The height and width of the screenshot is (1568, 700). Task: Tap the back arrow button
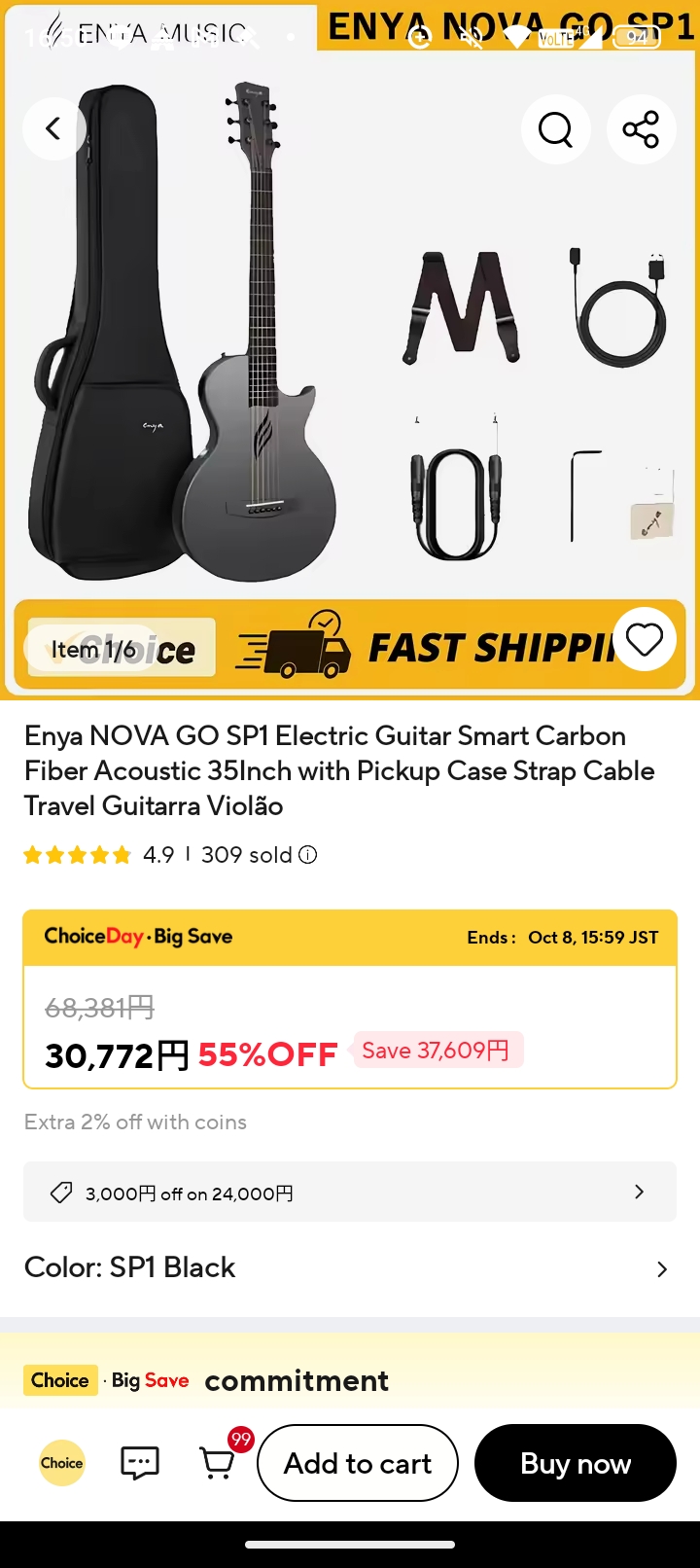click(x=54, y=128)
